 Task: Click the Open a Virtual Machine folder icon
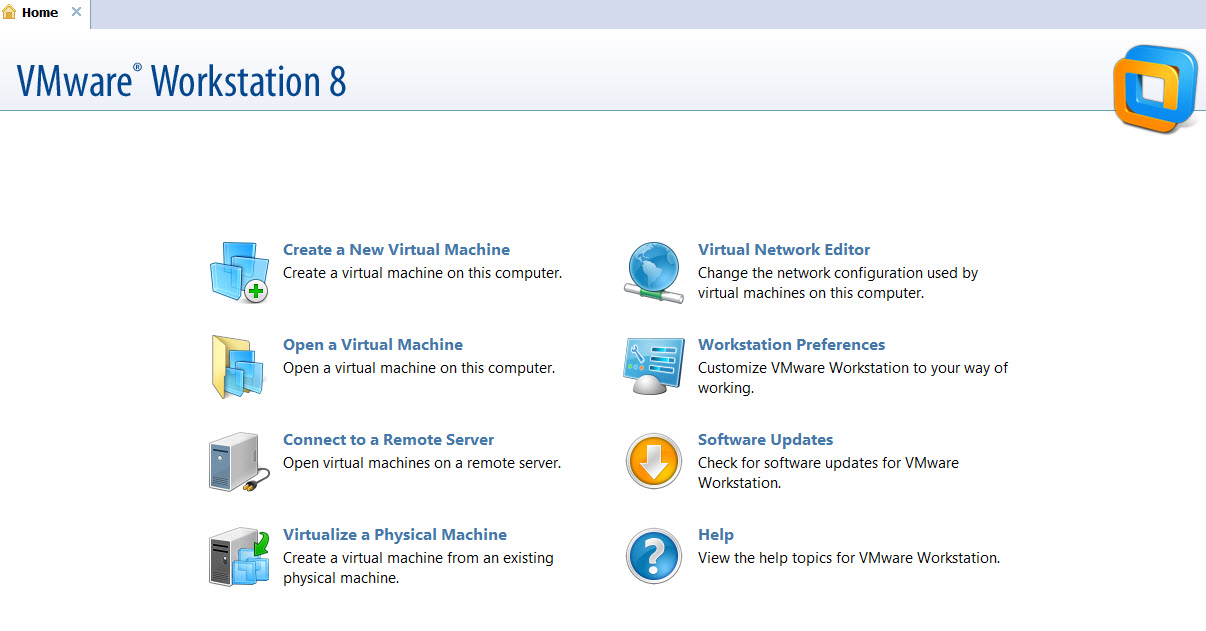pos(240,367)
